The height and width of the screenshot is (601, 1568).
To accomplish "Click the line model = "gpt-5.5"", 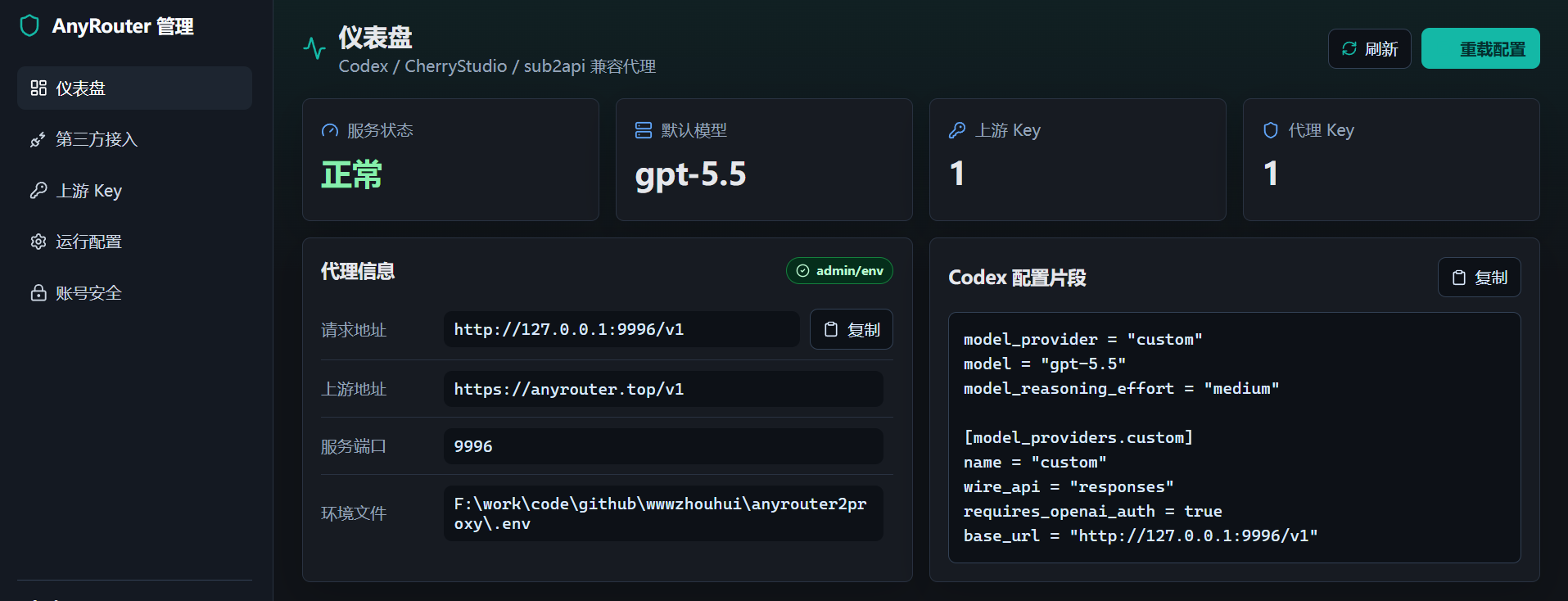I will 1045,364.
